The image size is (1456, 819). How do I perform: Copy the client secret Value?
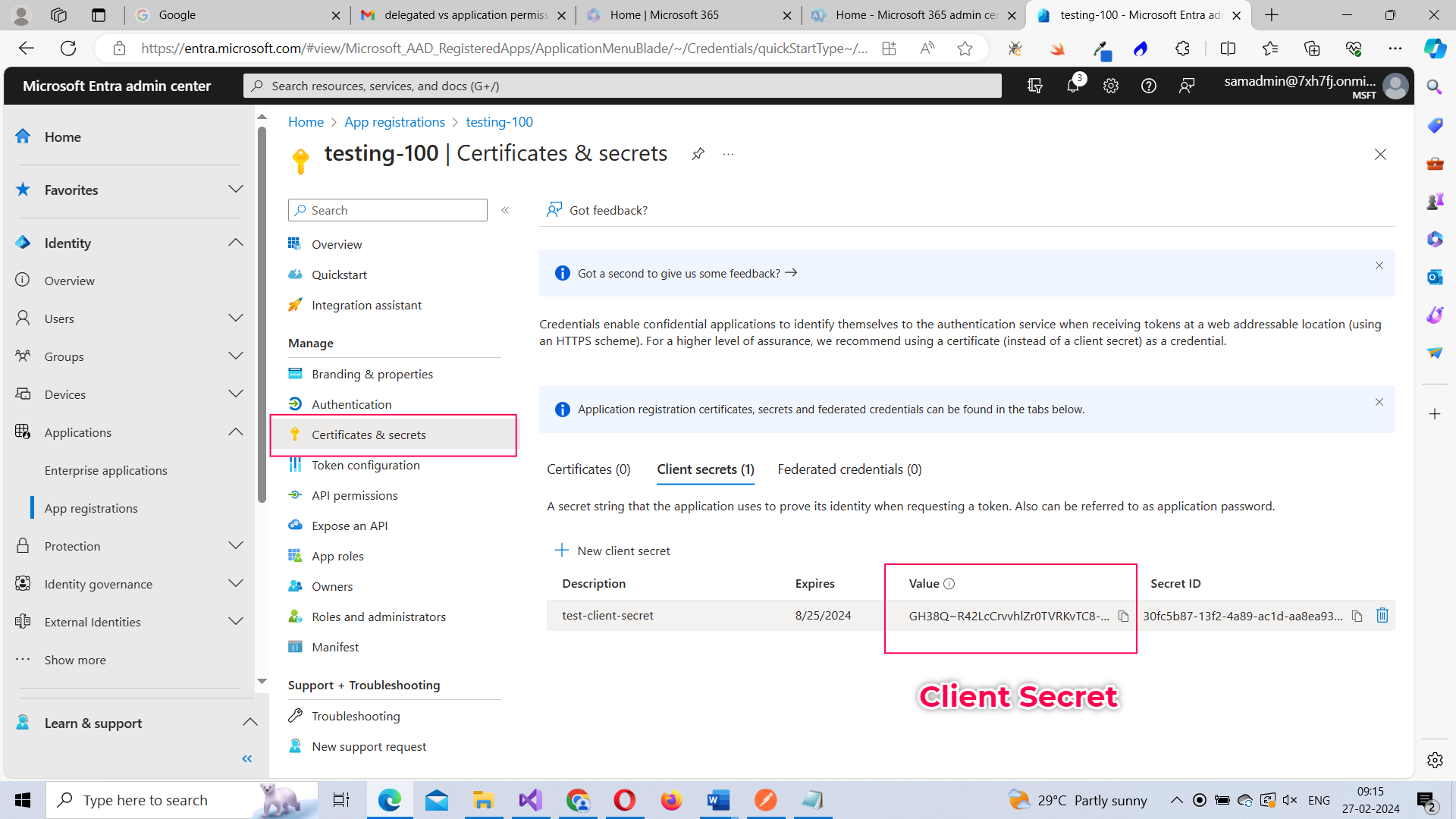[x=1124, y=616]
